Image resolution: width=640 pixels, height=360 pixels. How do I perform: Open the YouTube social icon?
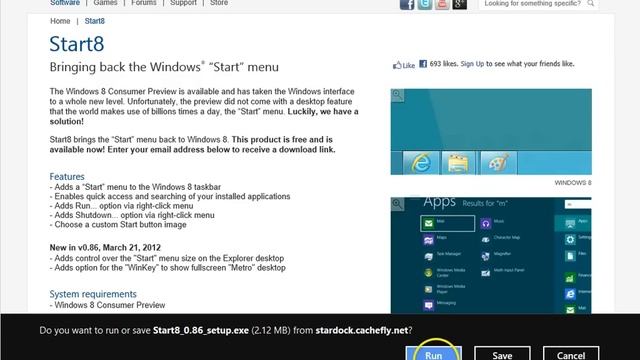(442, 4)
